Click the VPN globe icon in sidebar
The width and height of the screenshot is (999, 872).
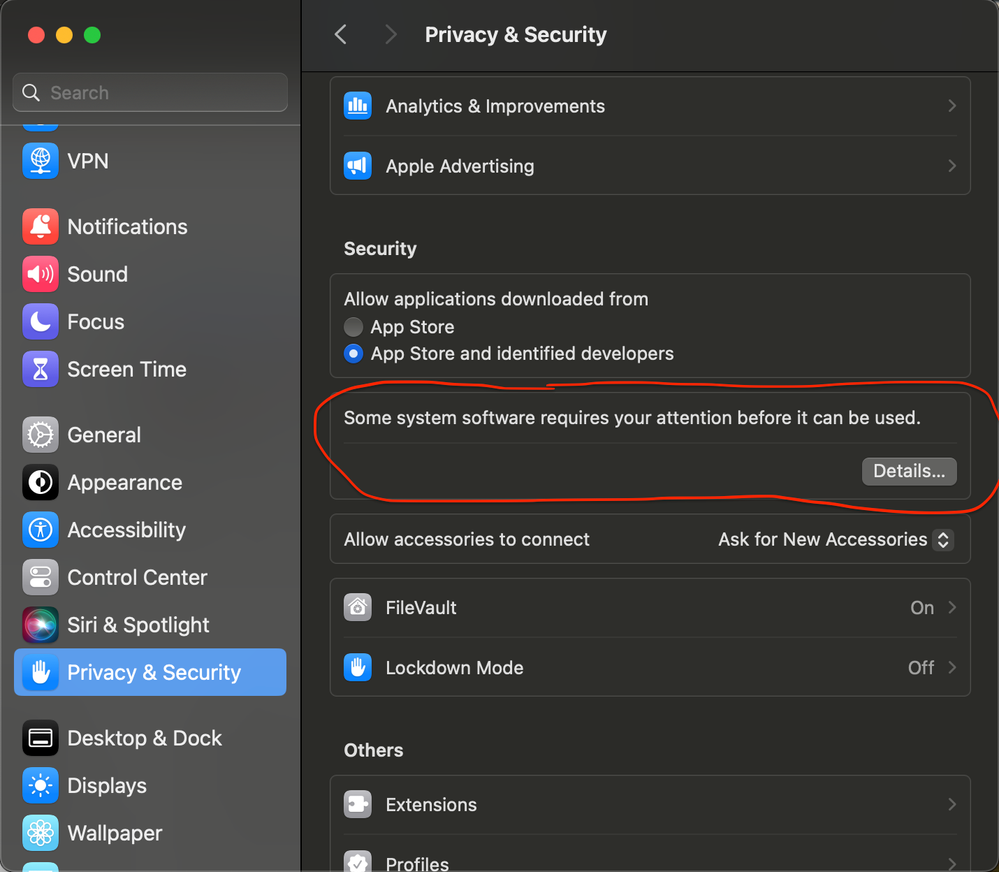(x=40, y=161)
